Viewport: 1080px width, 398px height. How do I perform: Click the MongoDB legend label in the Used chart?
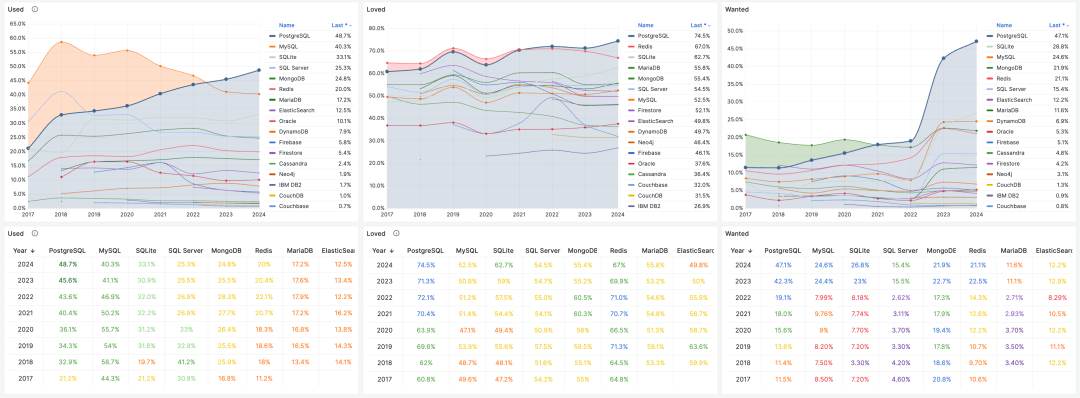pyautogui.click(x=292, y=78)
